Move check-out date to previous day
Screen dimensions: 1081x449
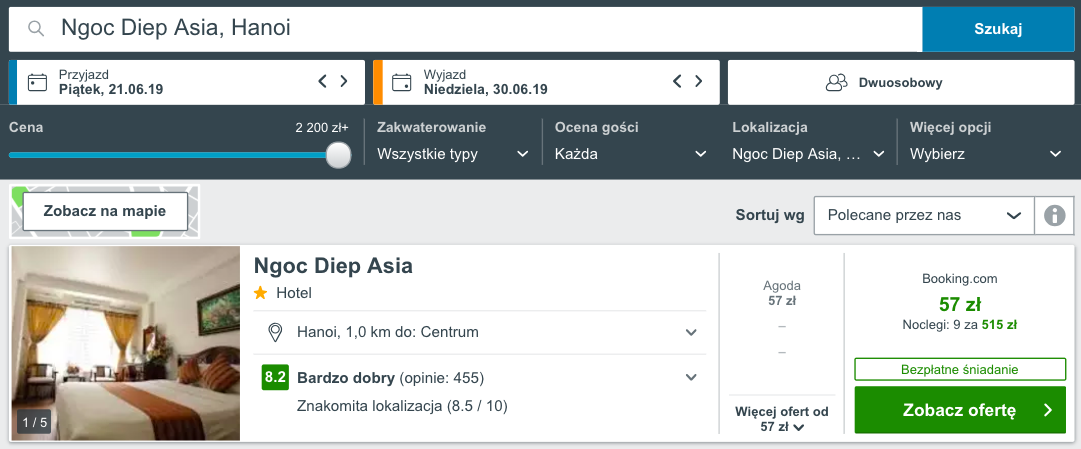(677, 81)
